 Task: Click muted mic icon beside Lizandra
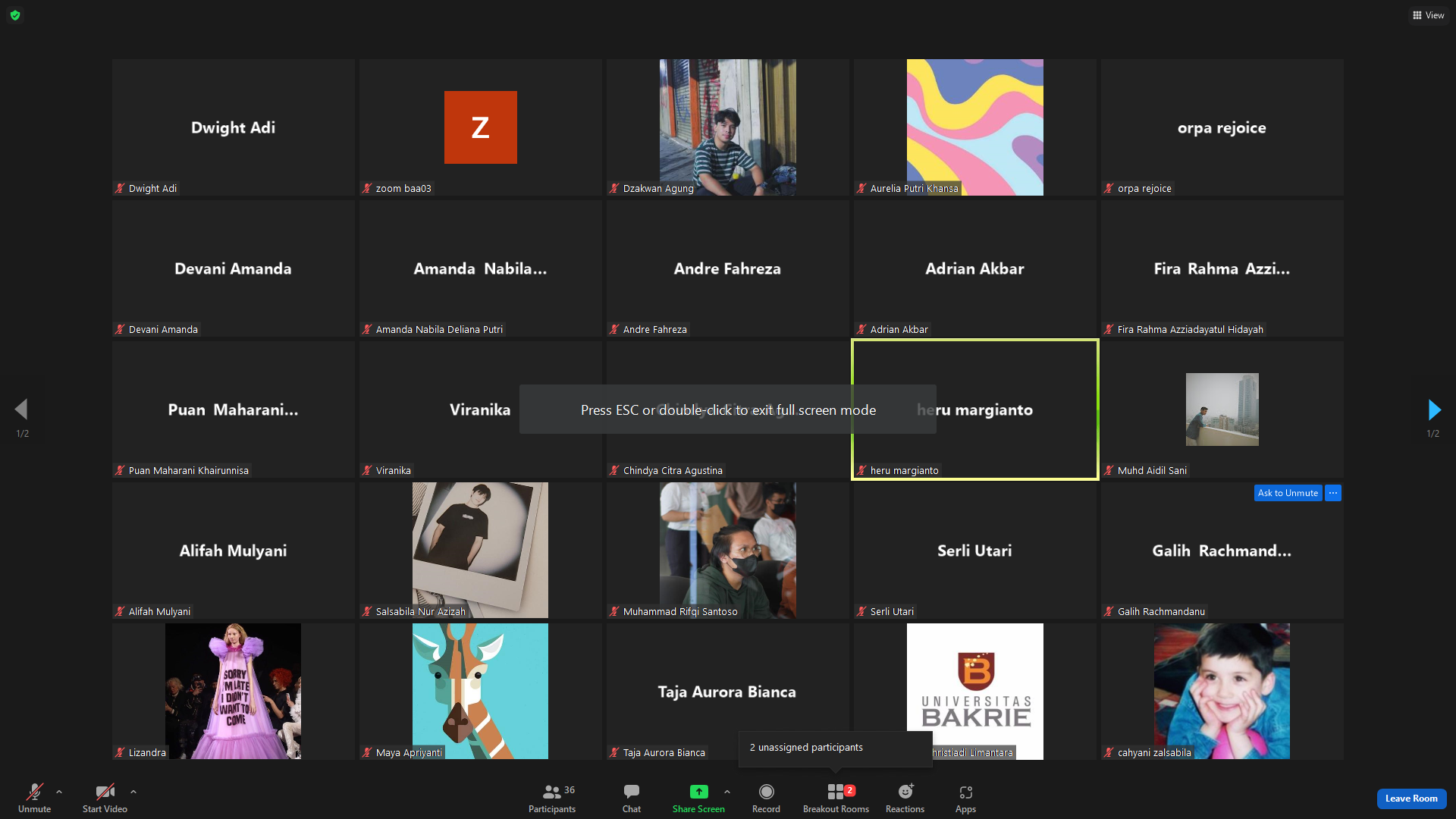point(120,753)
